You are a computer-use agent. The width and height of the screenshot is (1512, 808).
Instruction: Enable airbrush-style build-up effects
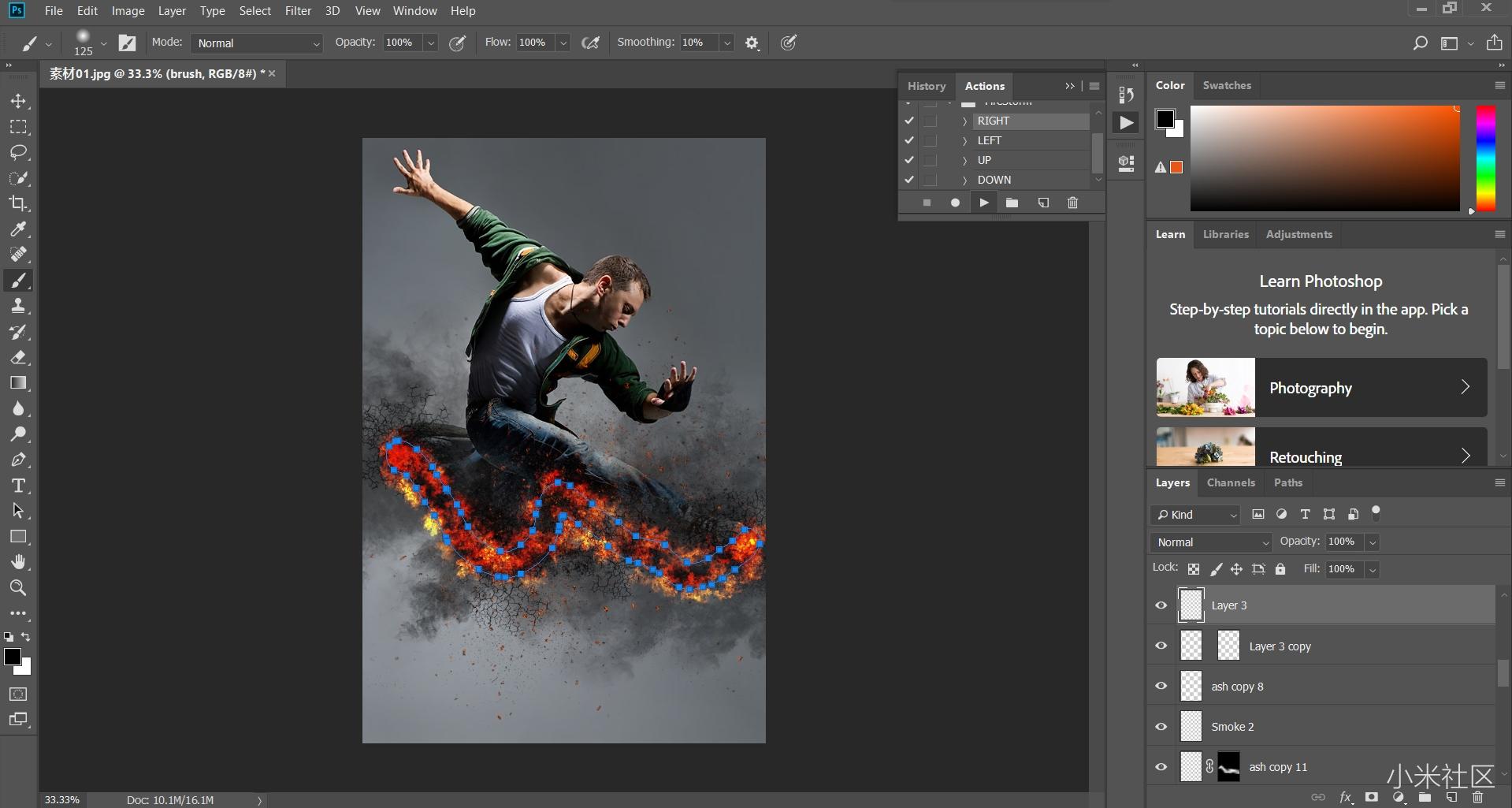pos(590,43)
